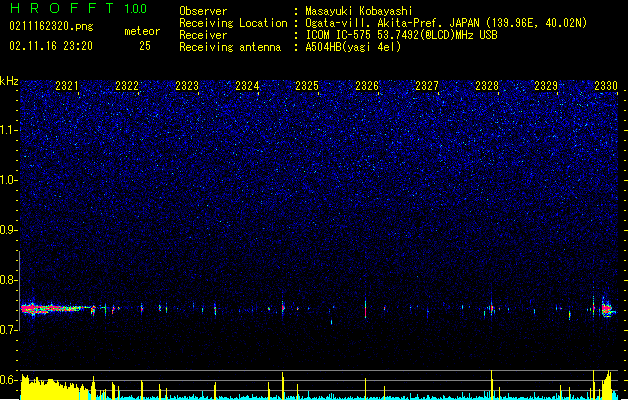Click the meteor label
The height and width of the screenshot is (400, 629).
(142, 31)
